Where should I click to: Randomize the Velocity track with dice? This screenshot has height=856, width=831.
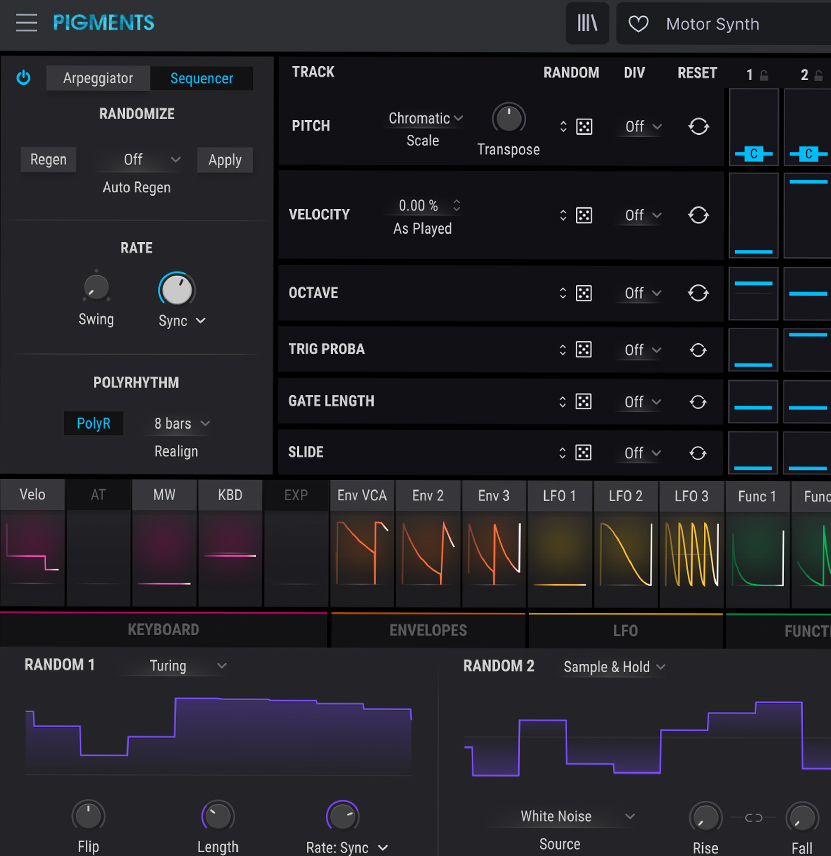(584, 215)
